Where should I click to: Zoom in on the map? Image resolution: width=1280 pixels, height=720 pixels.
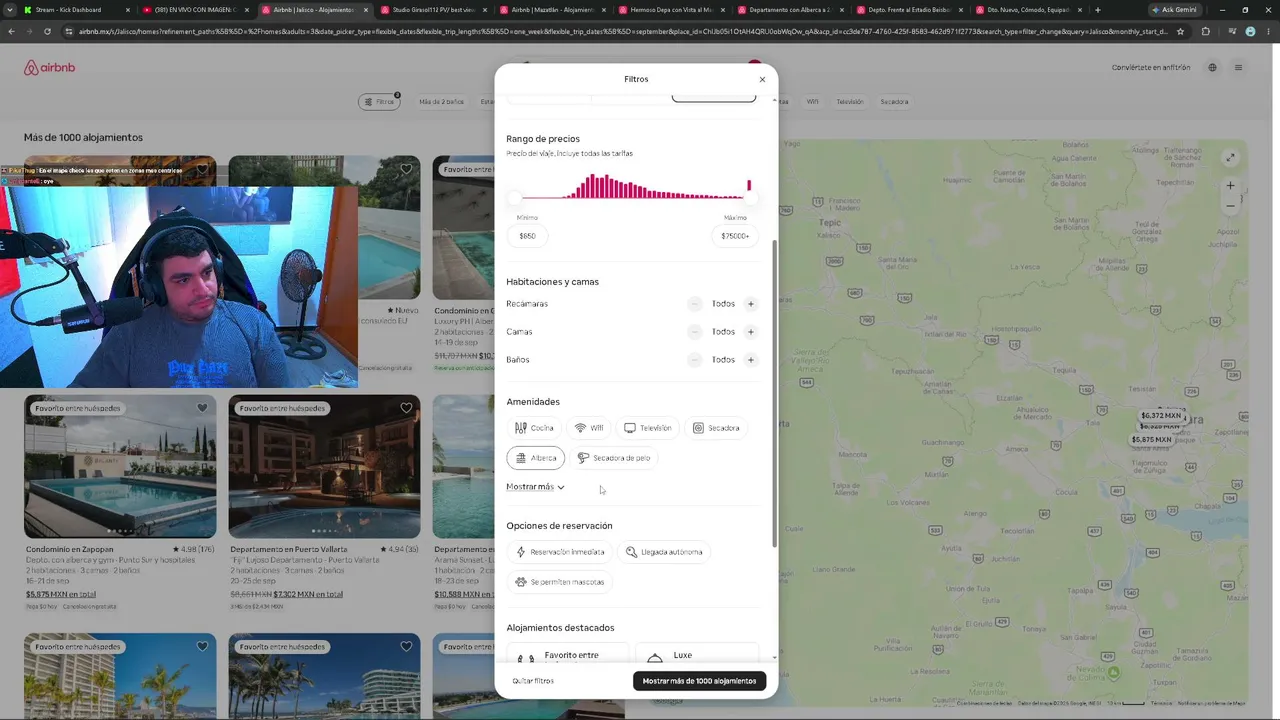tap(1230, 185)
